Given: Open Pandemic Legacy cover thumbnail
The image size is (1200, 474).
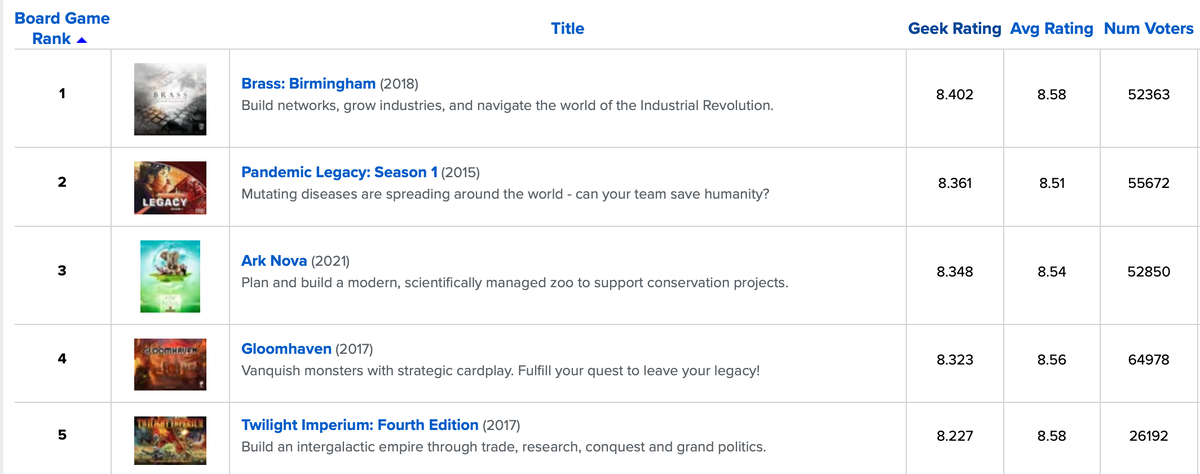Looking at the screenshot, I should 170,187.
